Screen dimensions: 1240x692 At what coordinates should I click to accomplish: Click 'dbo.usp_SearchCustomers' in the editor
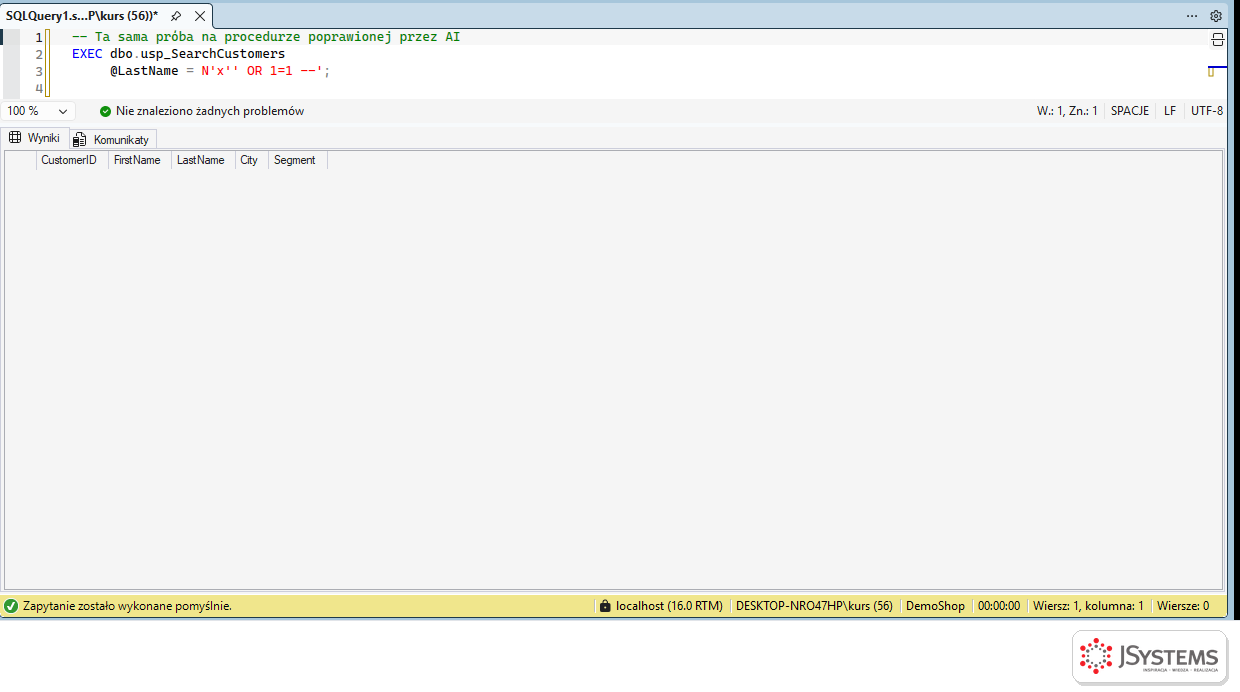click(x=198, y=54)
